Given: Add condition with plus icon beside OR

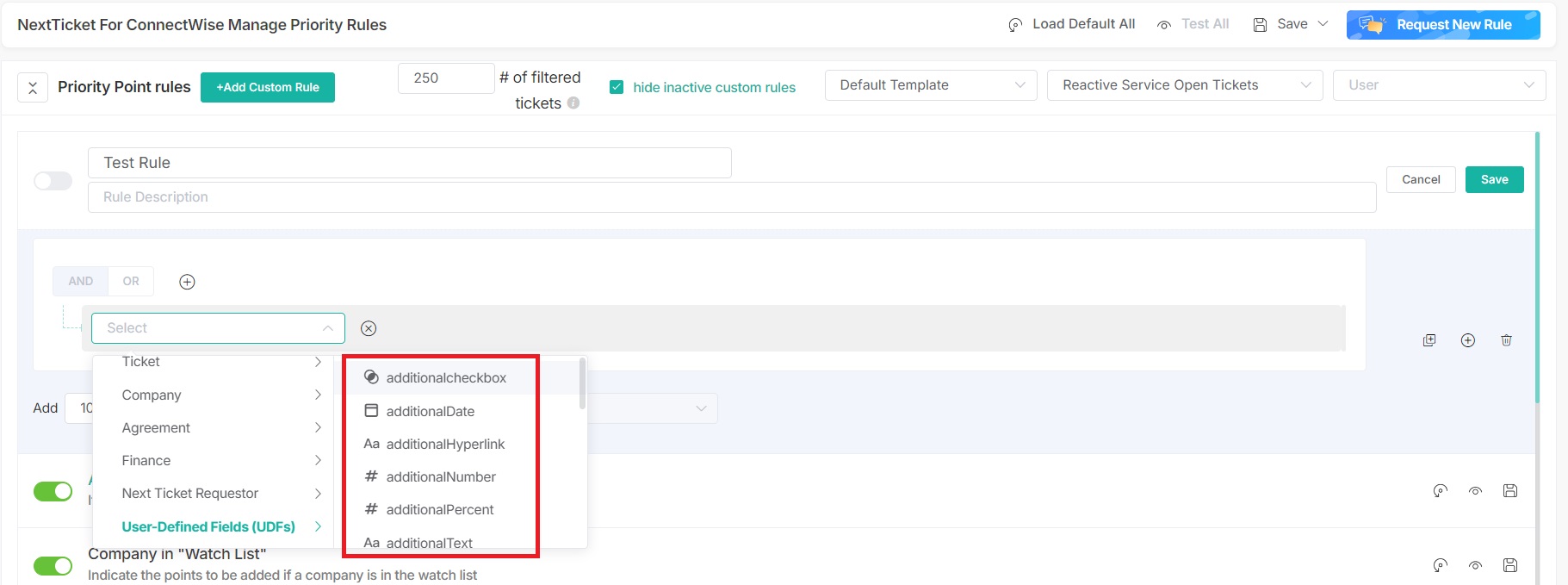Looking at the screenshot, I should point(187,282).
